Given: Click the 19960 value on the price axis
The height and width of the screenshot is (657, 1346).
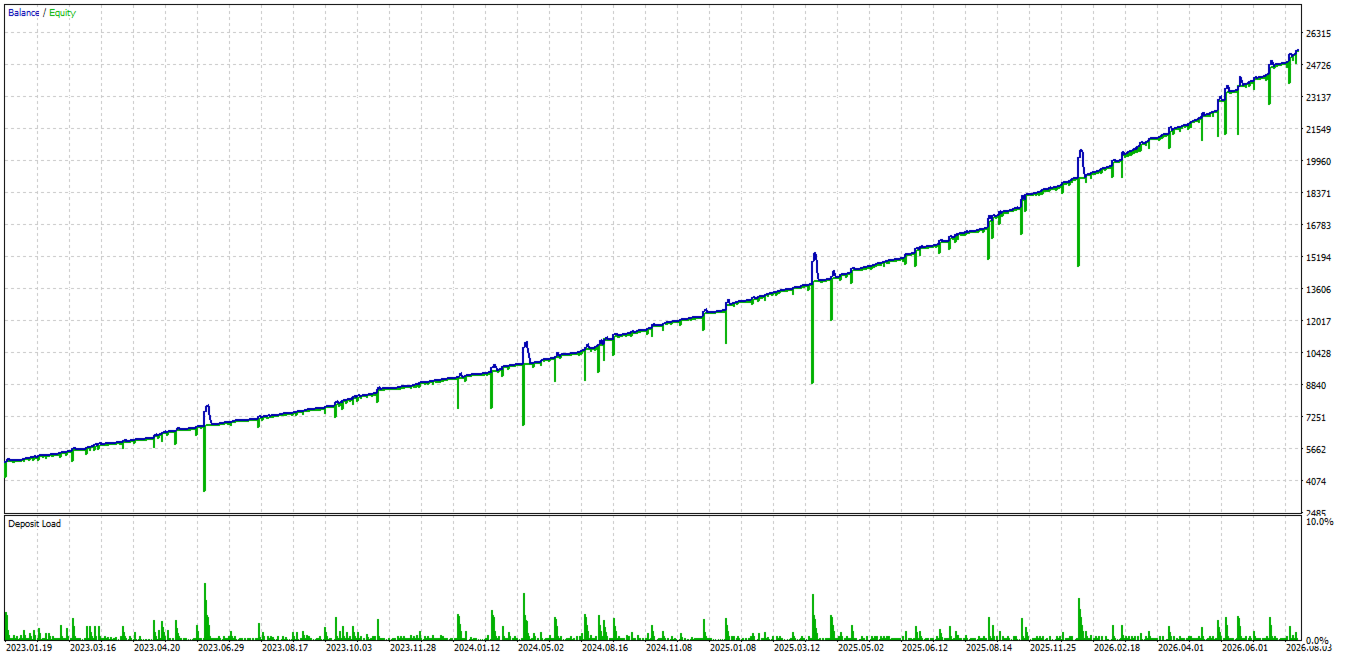Looking at the screenshot, I should coord(1318,162).
